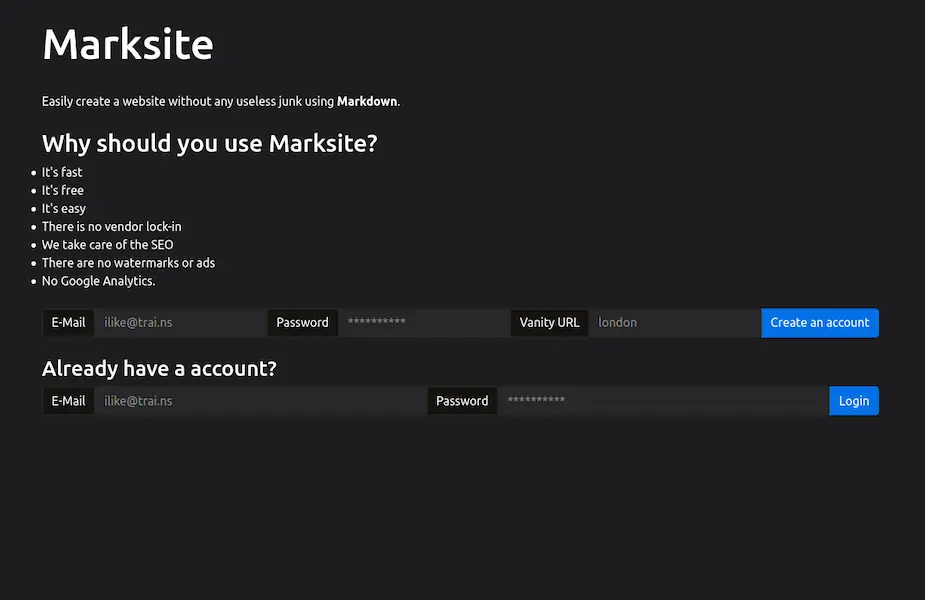Image resolution: width=925 pixels, height=600 pixels.
Task: Click the Vanity URL label
Action: click(x=549, y=323)
